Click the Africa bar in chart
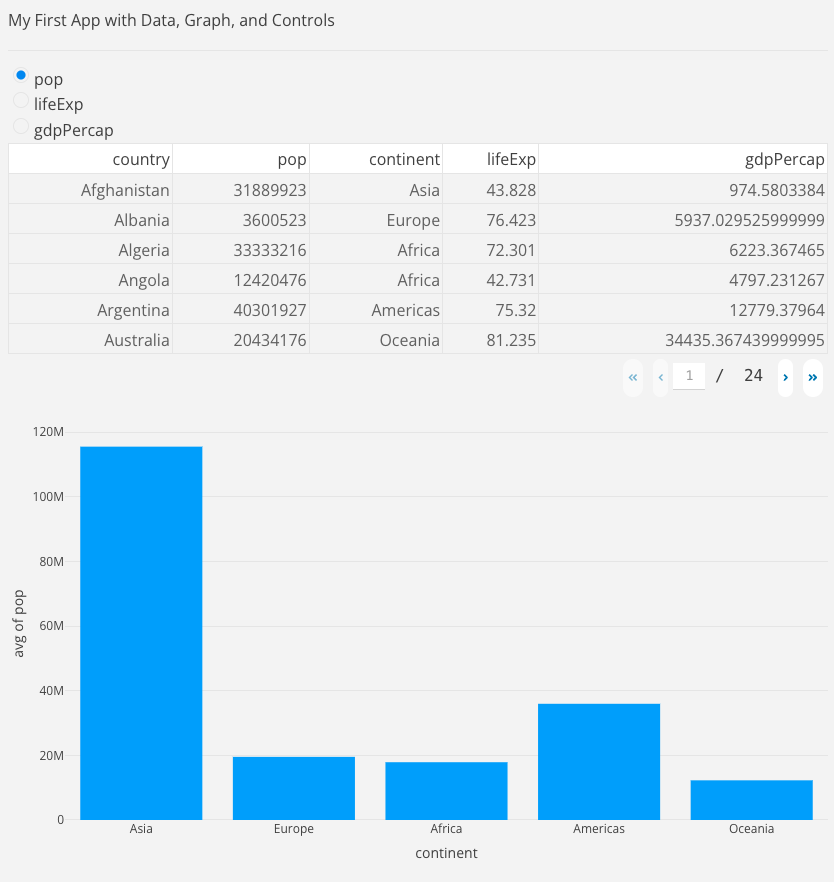 (x=446, y=790)
